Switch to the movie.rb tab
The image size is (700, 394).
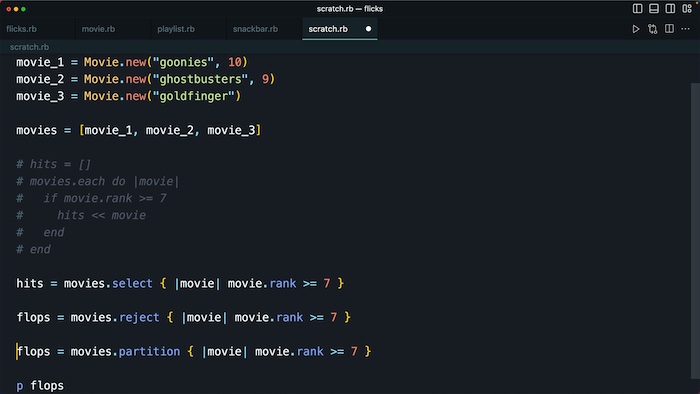98,29
